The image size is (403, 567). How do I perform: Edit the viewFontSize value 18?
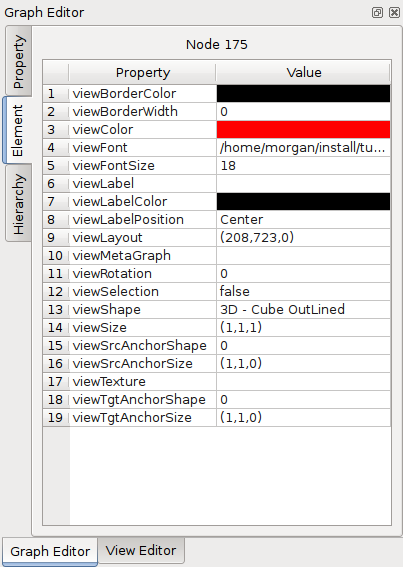(x=304, y=166)
